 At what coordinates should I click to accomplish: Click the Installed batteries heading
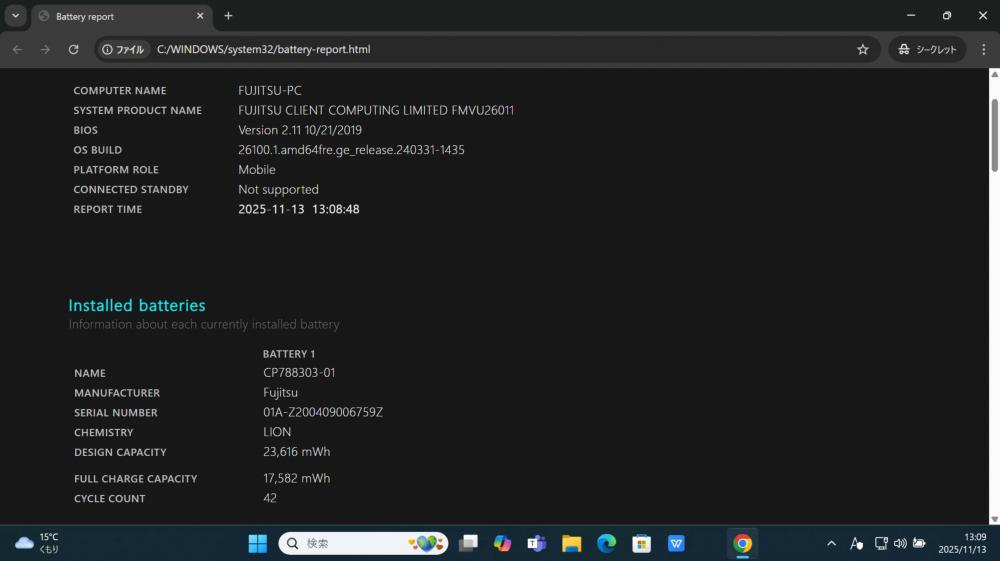point(137,305)
